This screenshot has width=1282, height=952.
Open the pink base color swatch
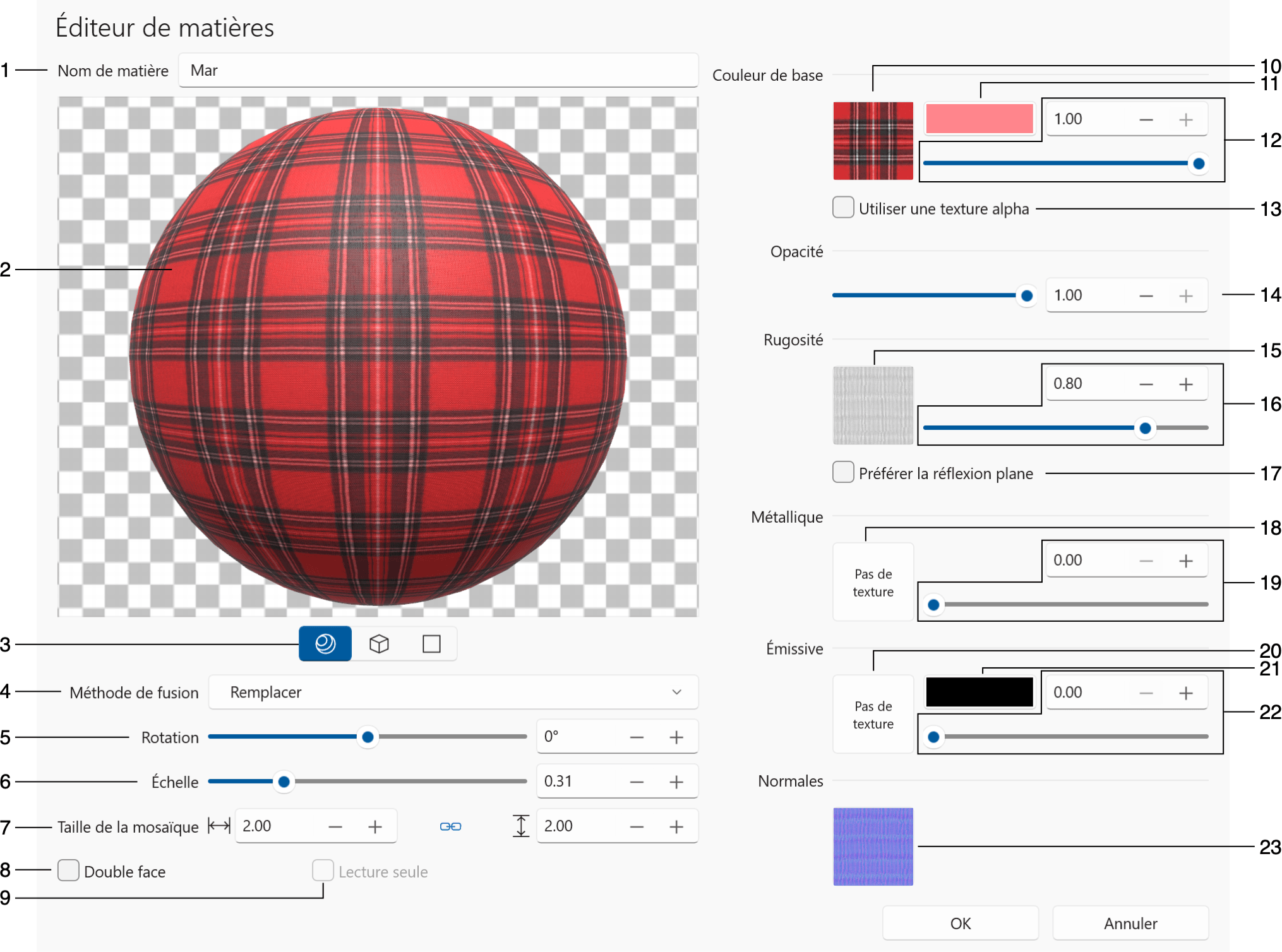[x=978, y=119]
